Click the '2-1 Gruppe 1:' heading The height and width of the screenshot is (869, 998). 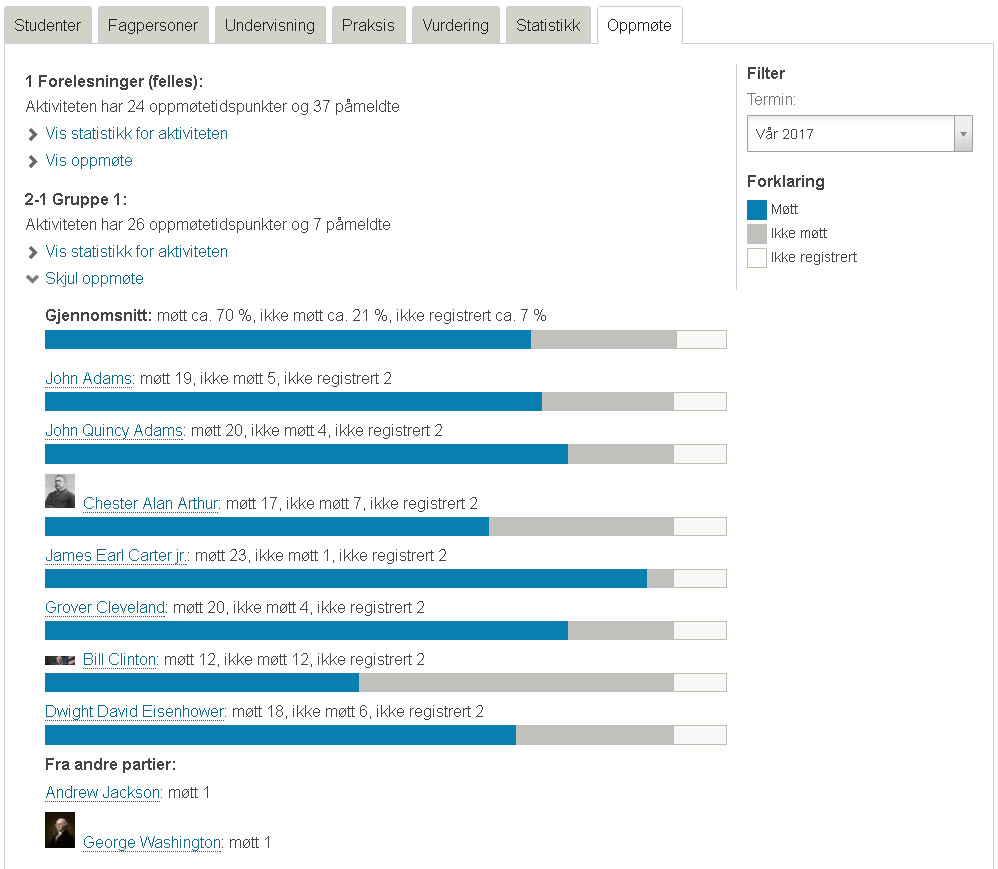click(76, 199)
